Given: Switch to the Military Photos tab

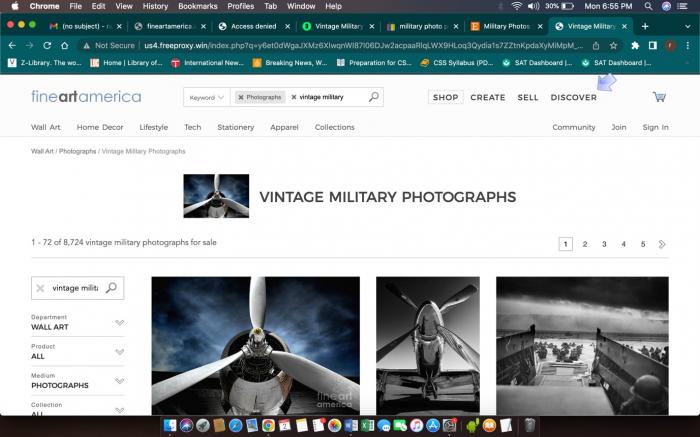Looking at the screenshot, I should [x=506, y=26].
